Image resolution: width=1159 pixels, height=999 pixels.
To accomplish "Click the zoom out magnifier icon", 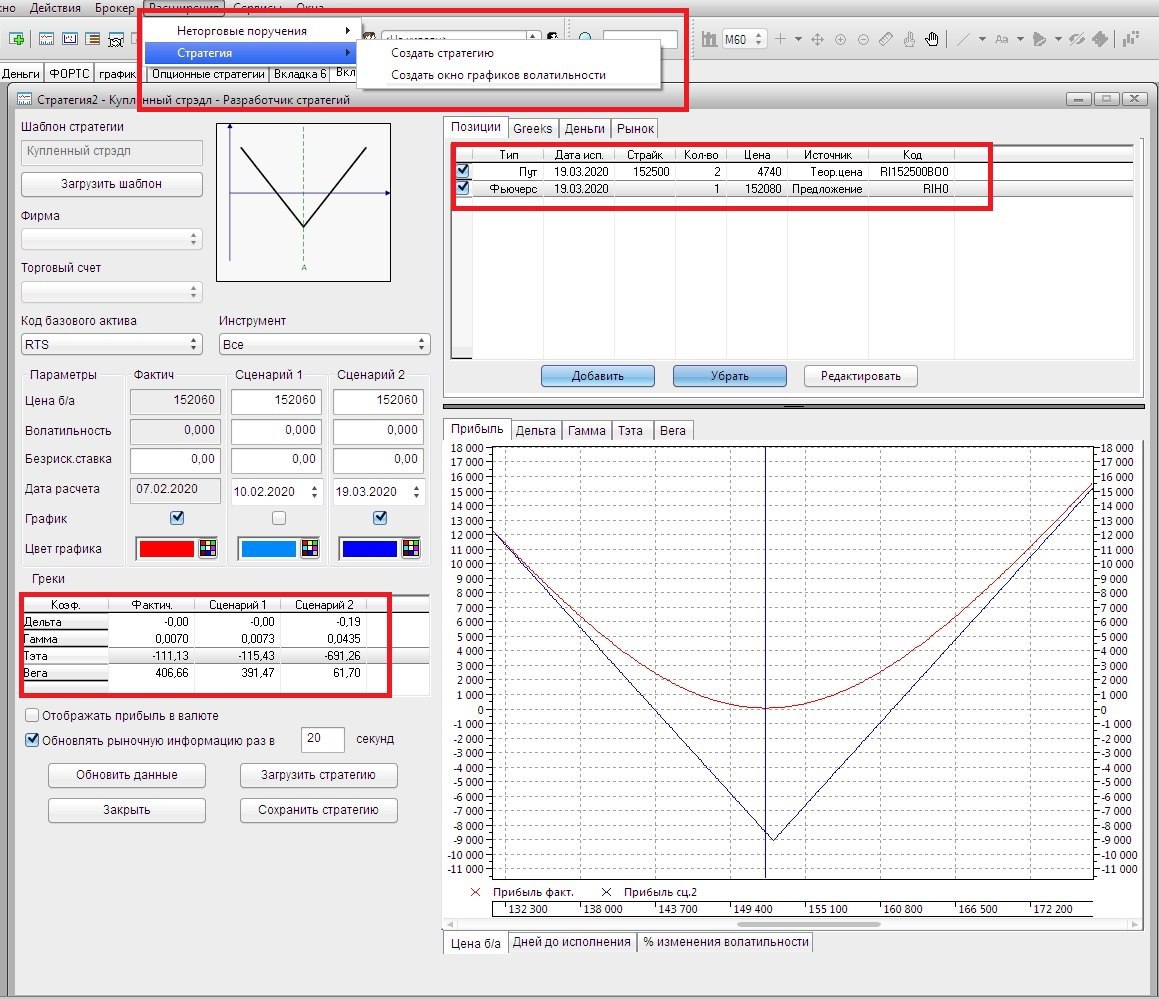I will pyautogui.click(x=862, y=40).
